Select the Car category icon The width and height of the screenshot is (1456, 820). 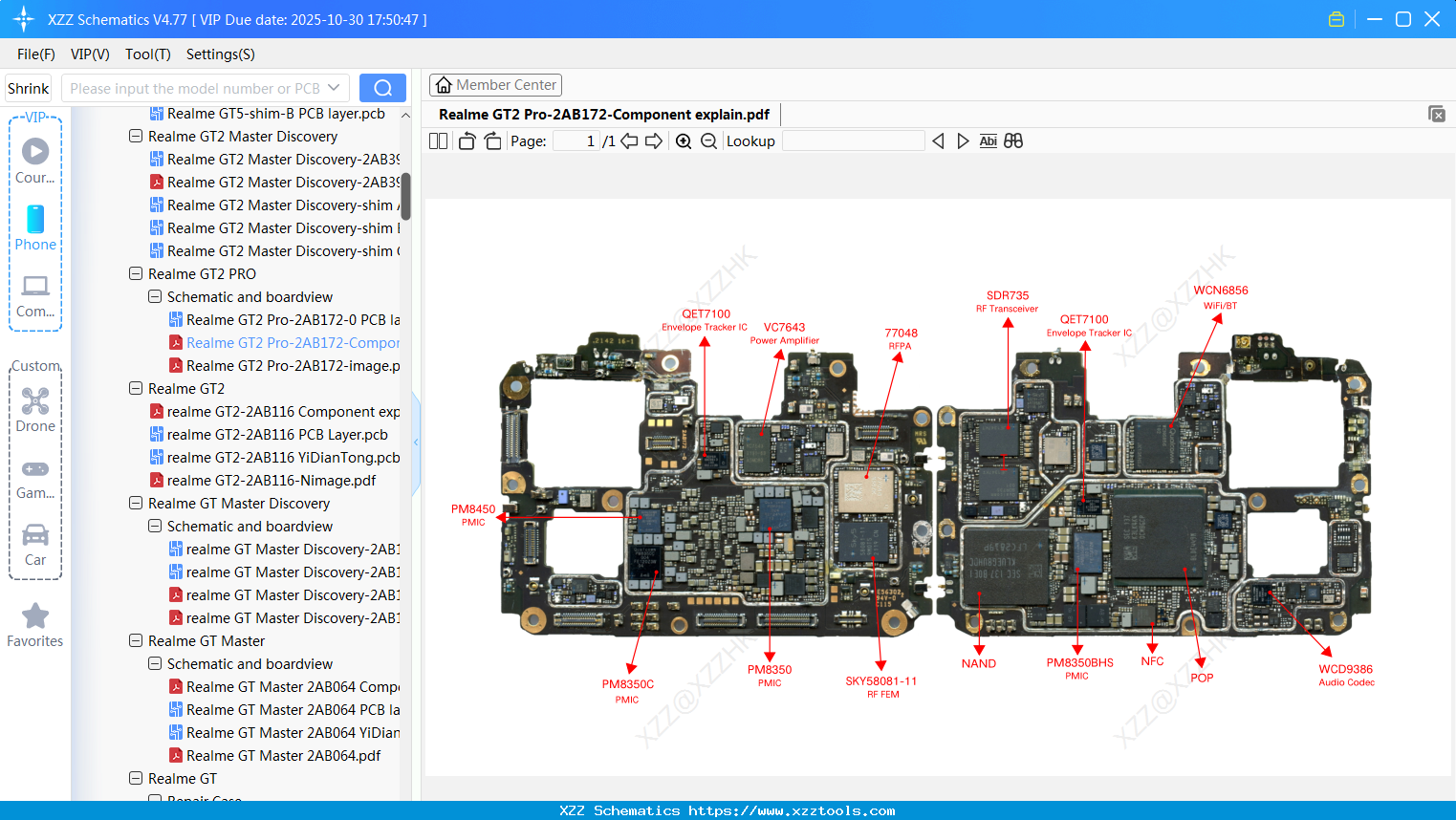click(35, 543)
